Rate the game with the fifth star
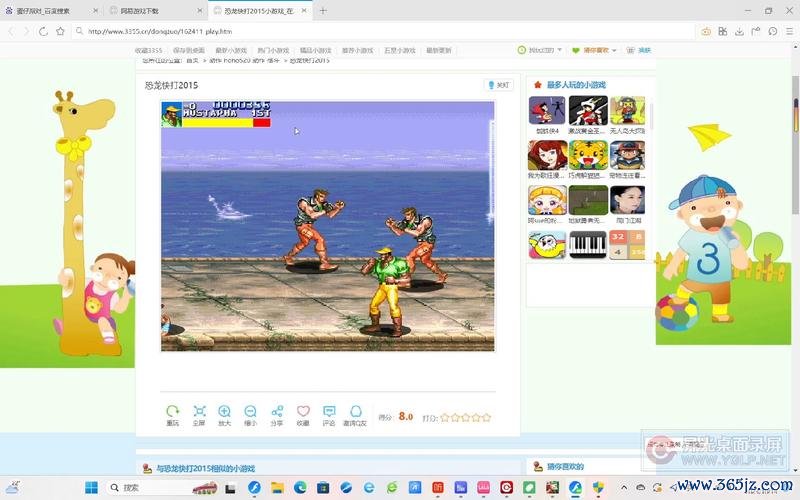This screenshot has width=800, height=500. click(486, 417)
